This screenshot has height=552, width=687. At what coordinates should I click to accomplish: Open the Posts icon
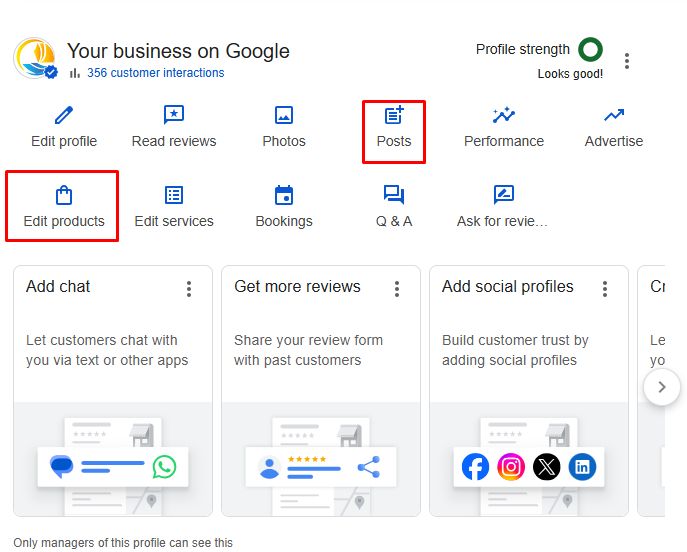coord(394,115)
